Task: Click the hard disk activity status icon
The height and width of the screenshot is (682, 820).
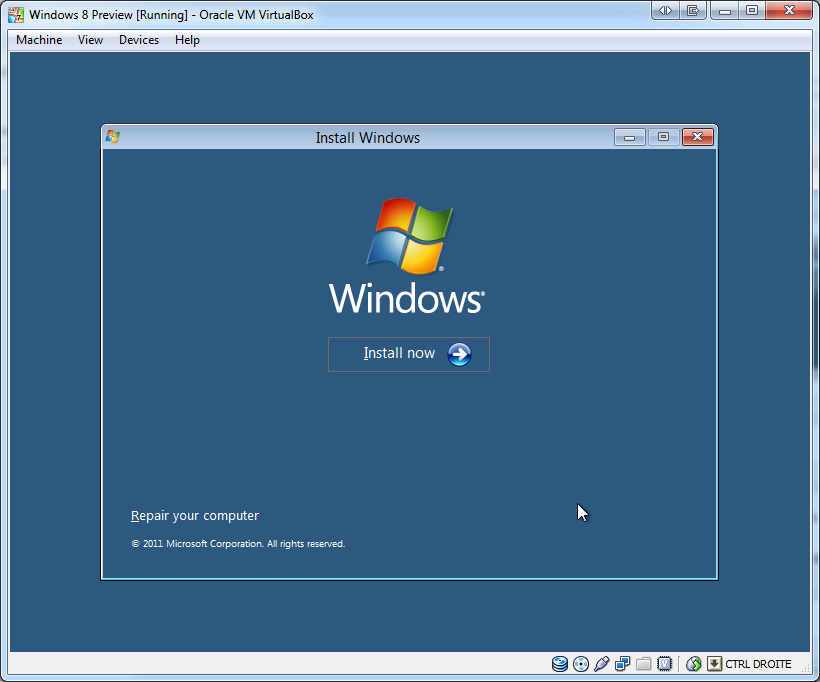Action: (560, 664)
